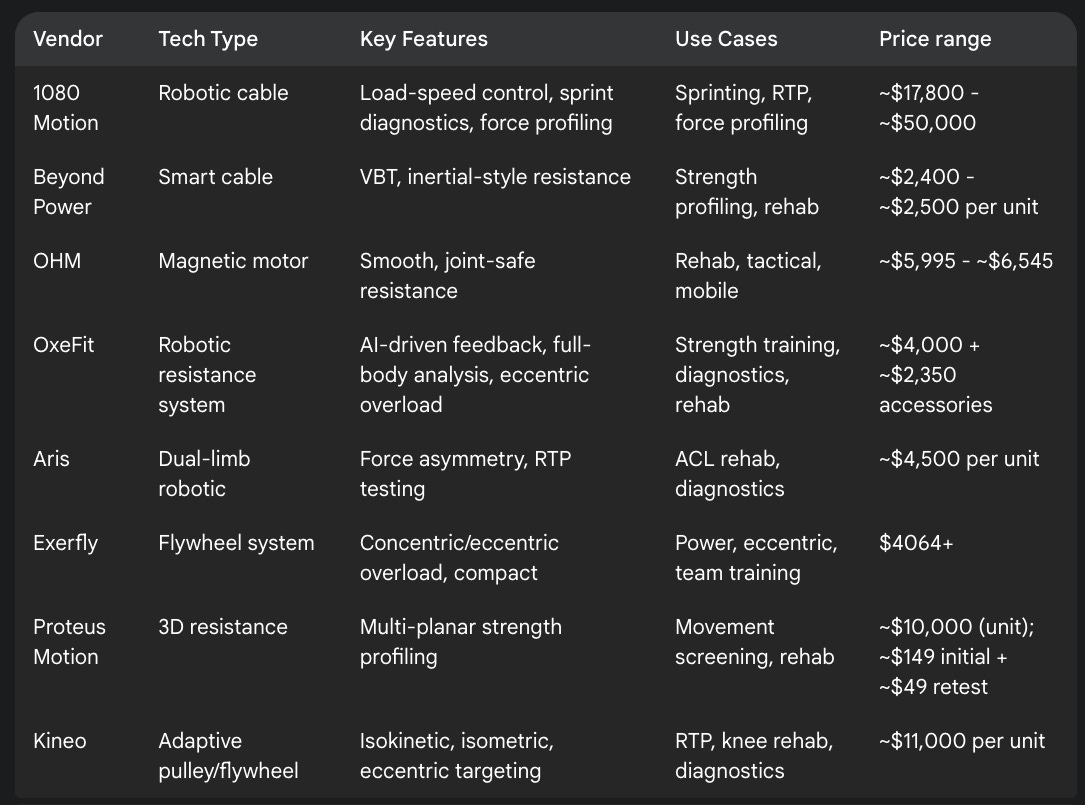This screenshot has height=805, width=1085.
Task: Click the ~$11,000 per unit price
Action: [962, 741]
